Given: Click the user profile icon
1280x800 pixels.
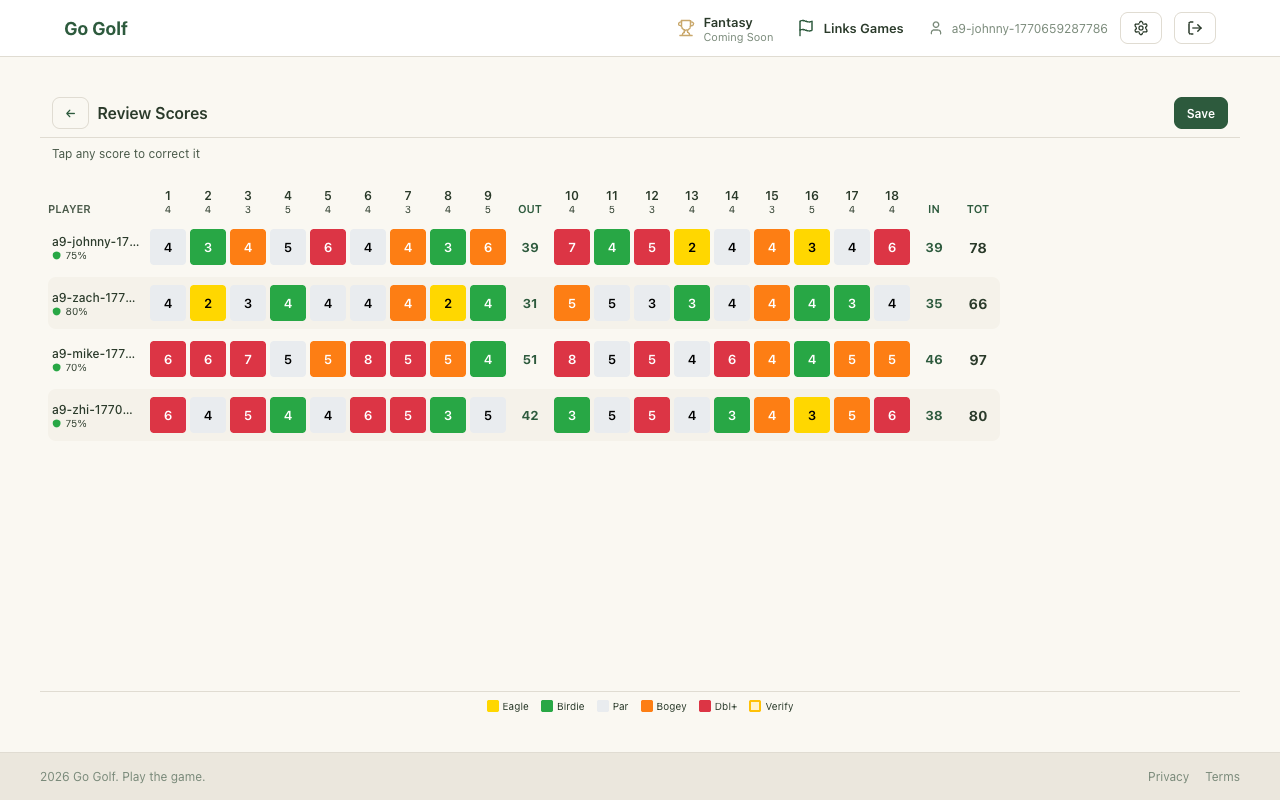Looking at the screenshot, I should click(x=936, y=28).
